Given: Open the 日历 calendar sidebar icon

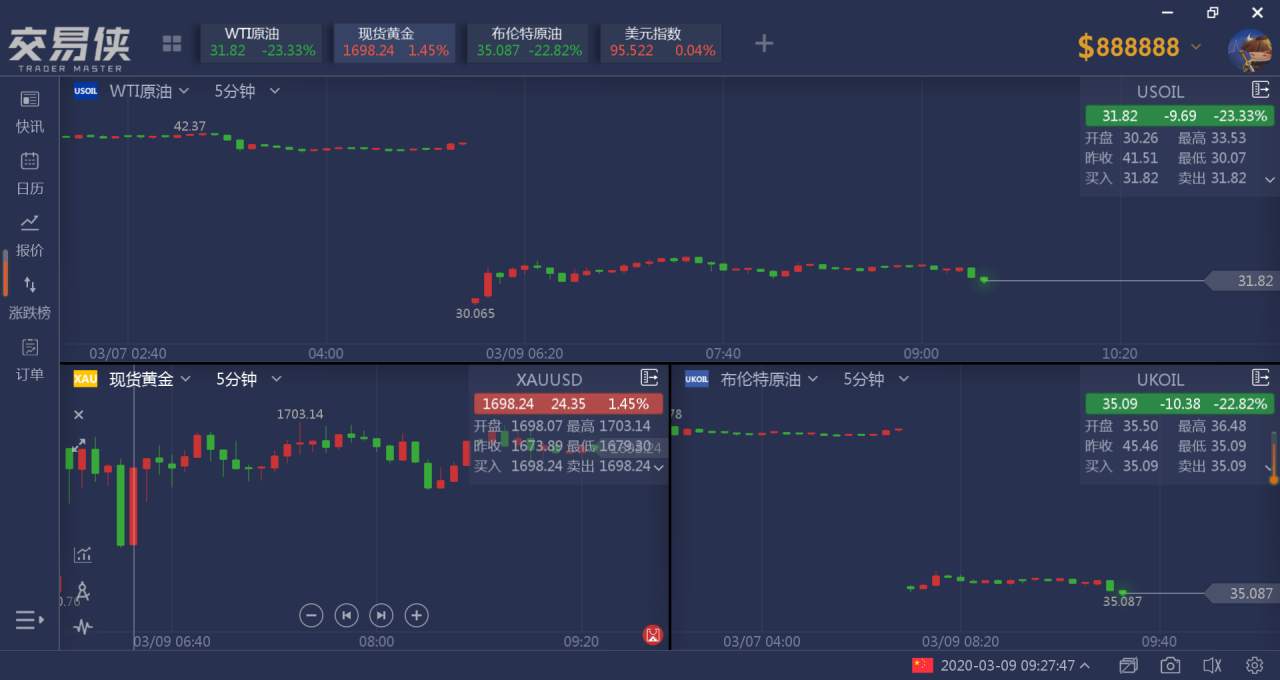Looking at the screenshot, I should [30, 160].
